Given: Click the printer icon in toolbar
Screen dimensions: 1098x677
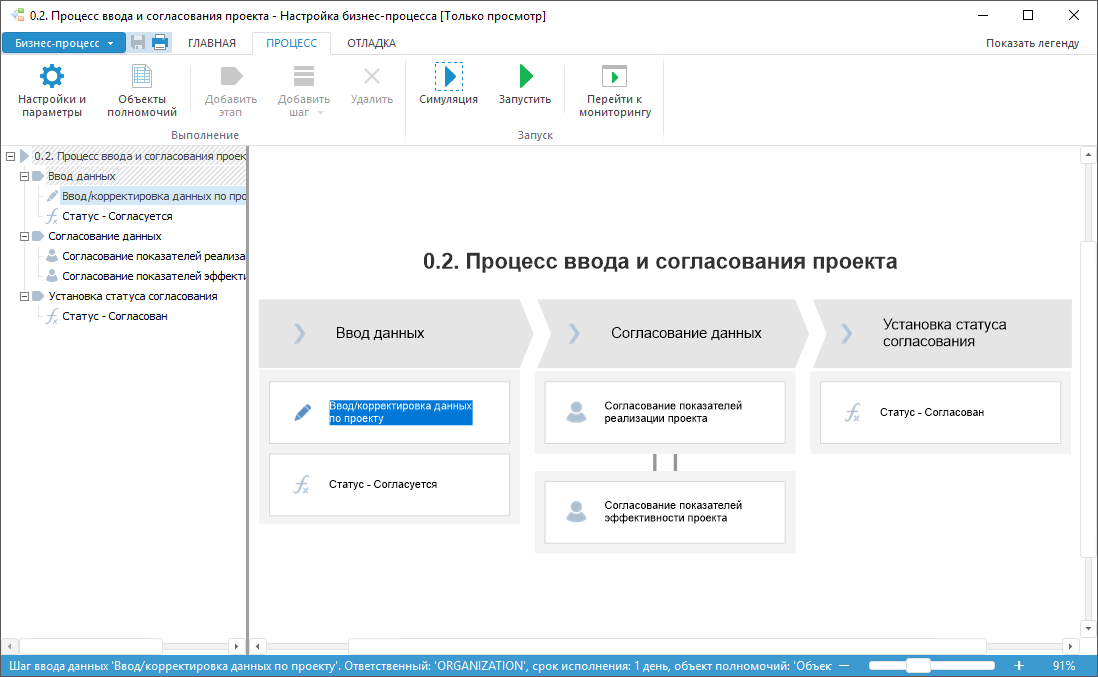Looking at the screenshot, I should [160, 43].
